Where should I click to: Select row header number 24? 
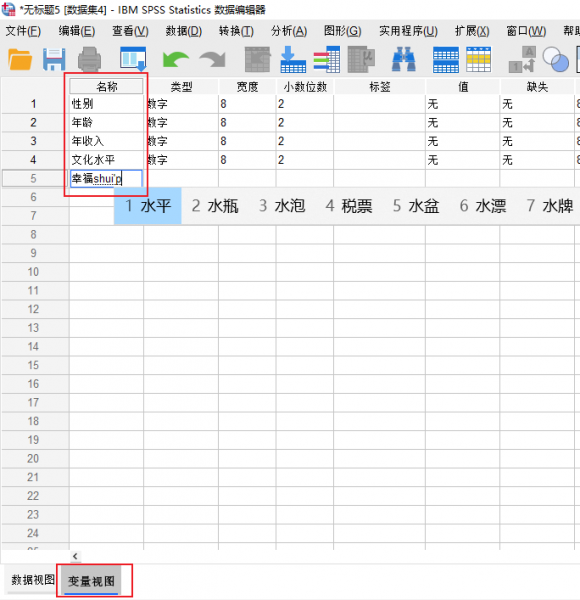tap(34, 533)
